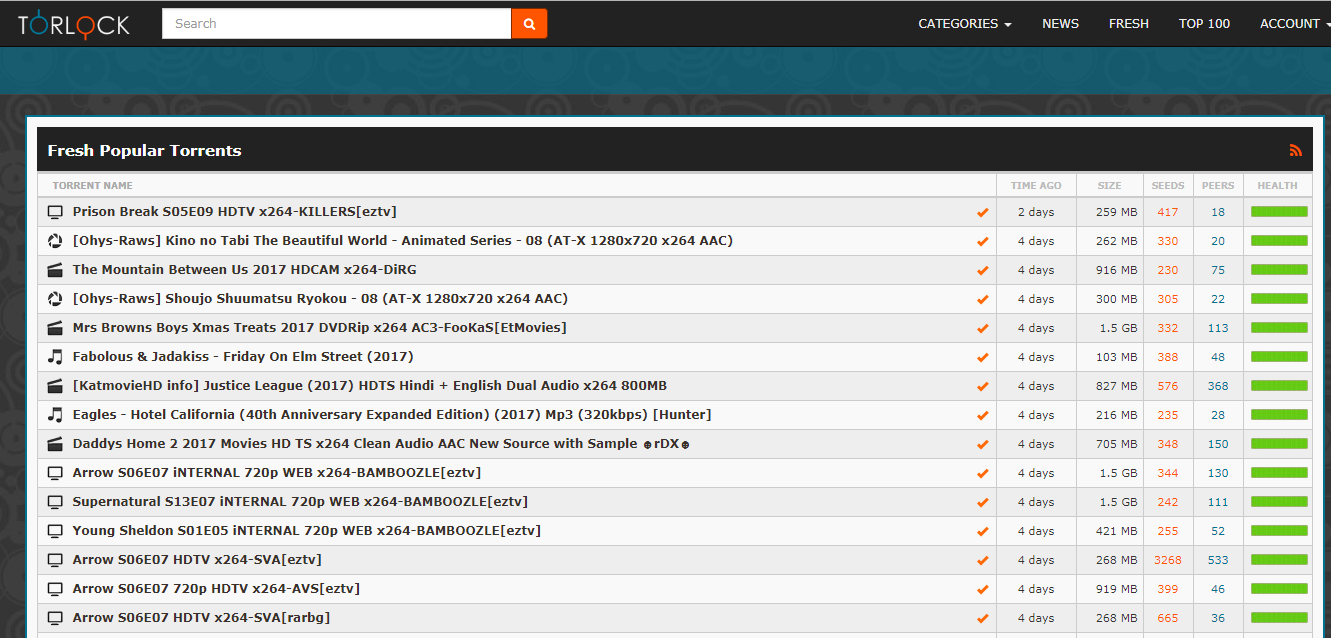Viewport: 1331px width, 638px height.
Task: Click the health bar on the Justice League row
Action: coord(1279,386)
